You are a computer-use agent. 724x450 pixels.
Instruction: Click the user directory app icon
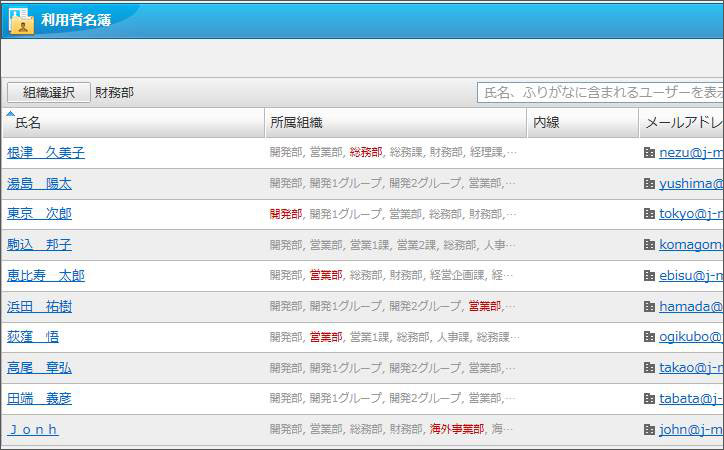[21, 19]
